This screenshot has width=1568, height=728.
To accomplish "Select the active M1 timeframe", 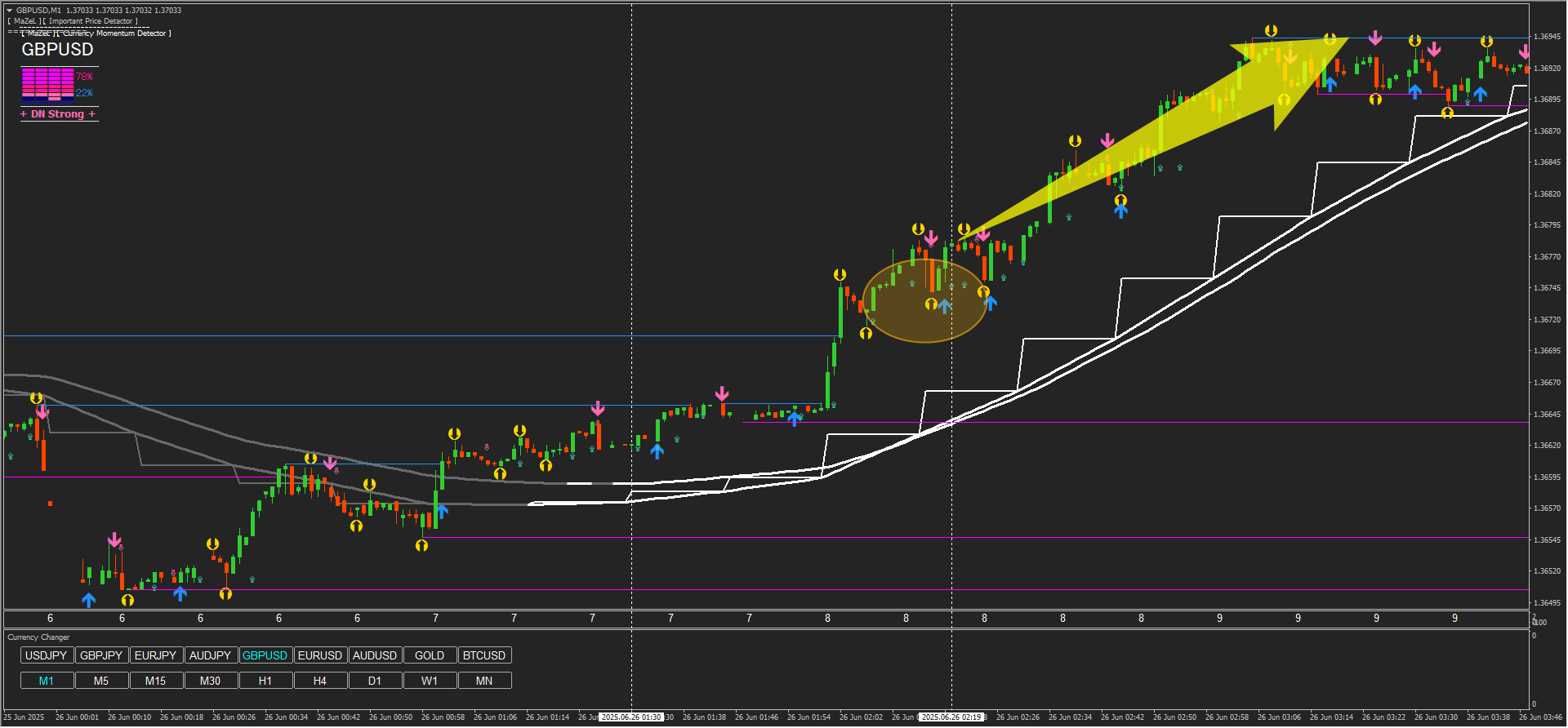I will click(x=47, y=681).
